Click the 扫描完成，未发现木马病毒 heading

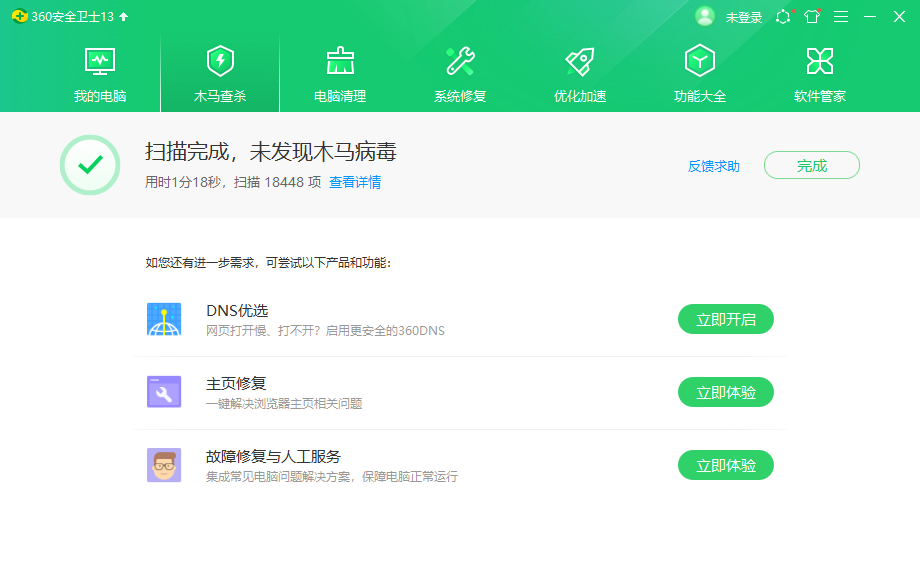tap(270, 152)
